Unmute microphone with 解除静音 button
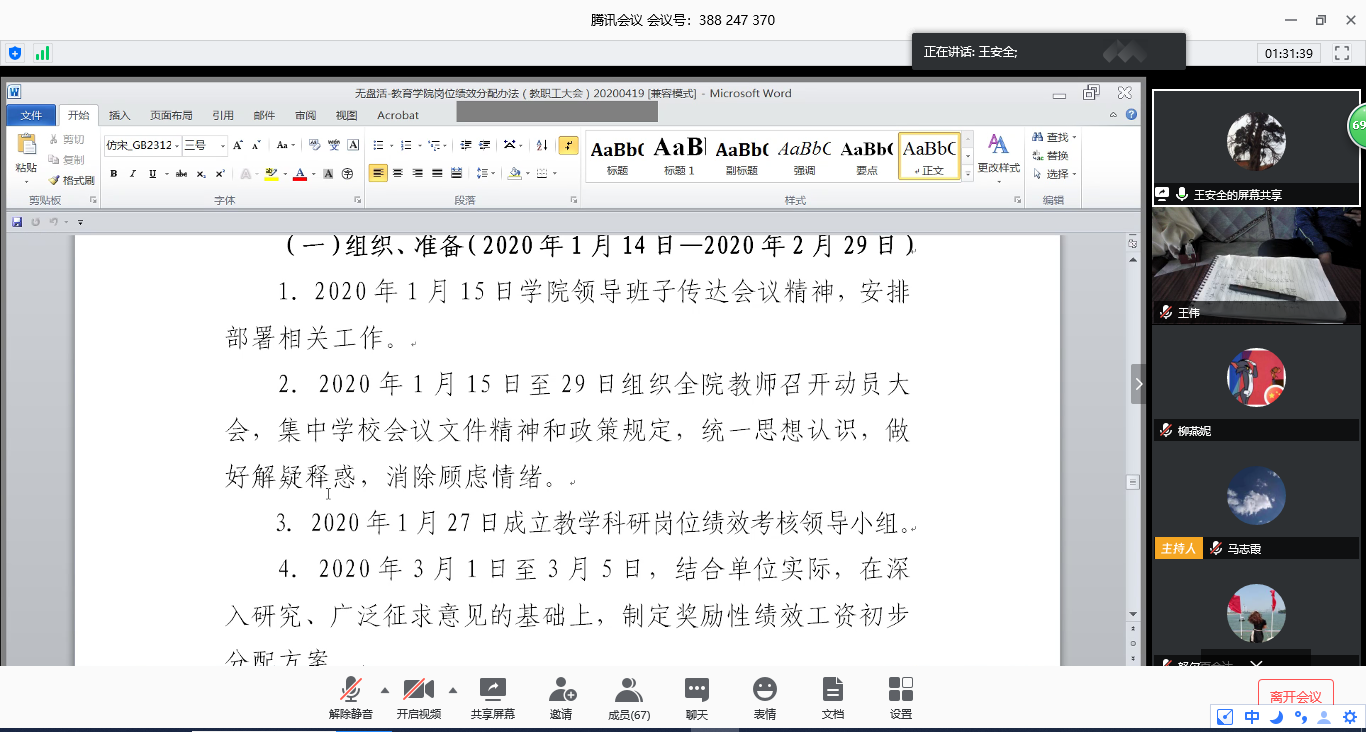Image resolution: width=1366 pixels, height=732 pixels. [350, 691]
